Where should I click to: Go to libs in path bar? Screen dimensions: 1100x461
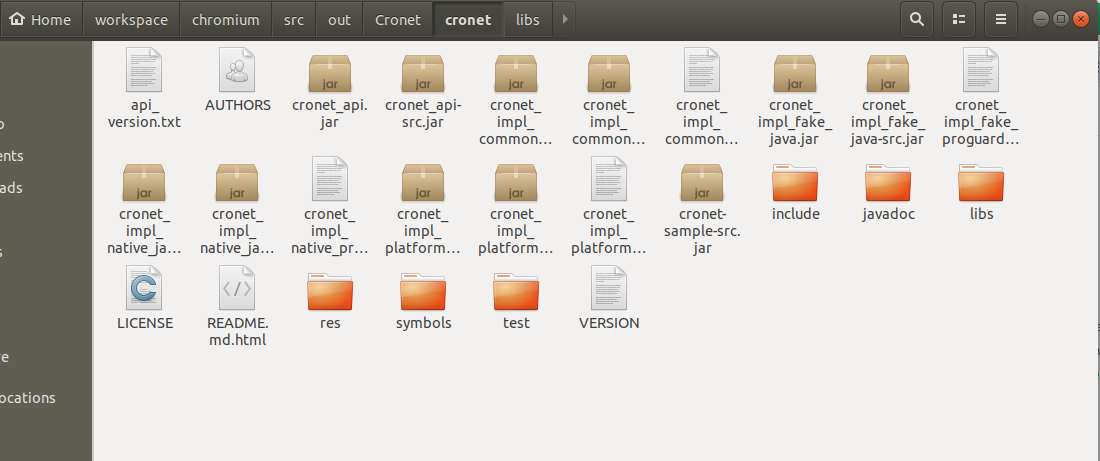(528, 20)
